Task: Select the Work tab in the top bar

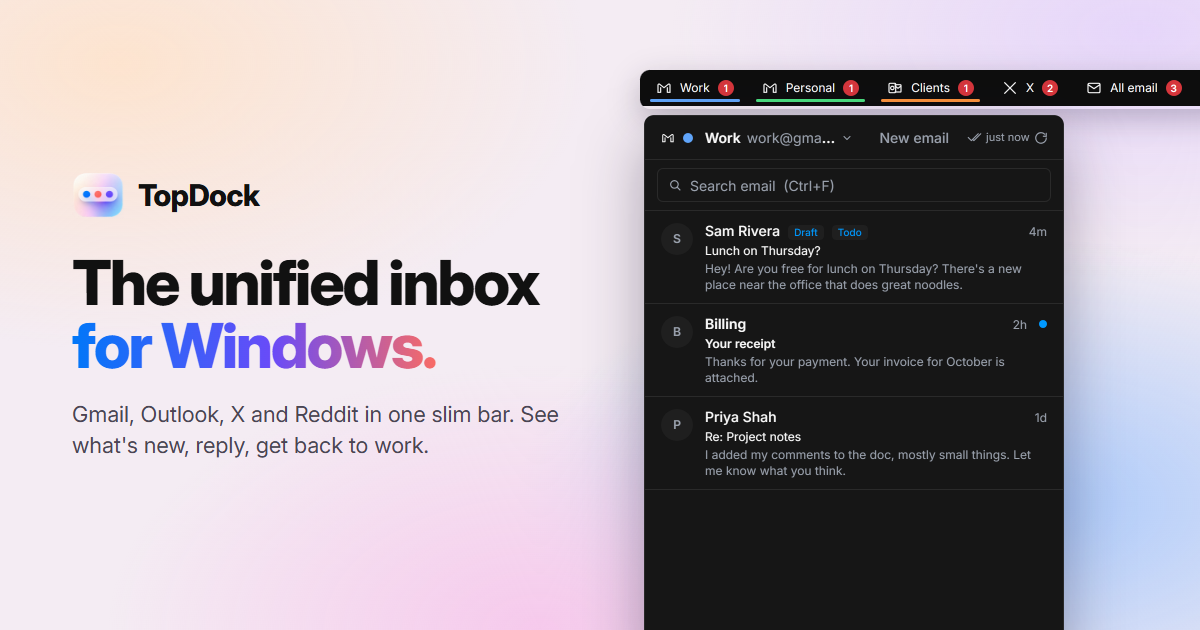Action: [695, 88]
